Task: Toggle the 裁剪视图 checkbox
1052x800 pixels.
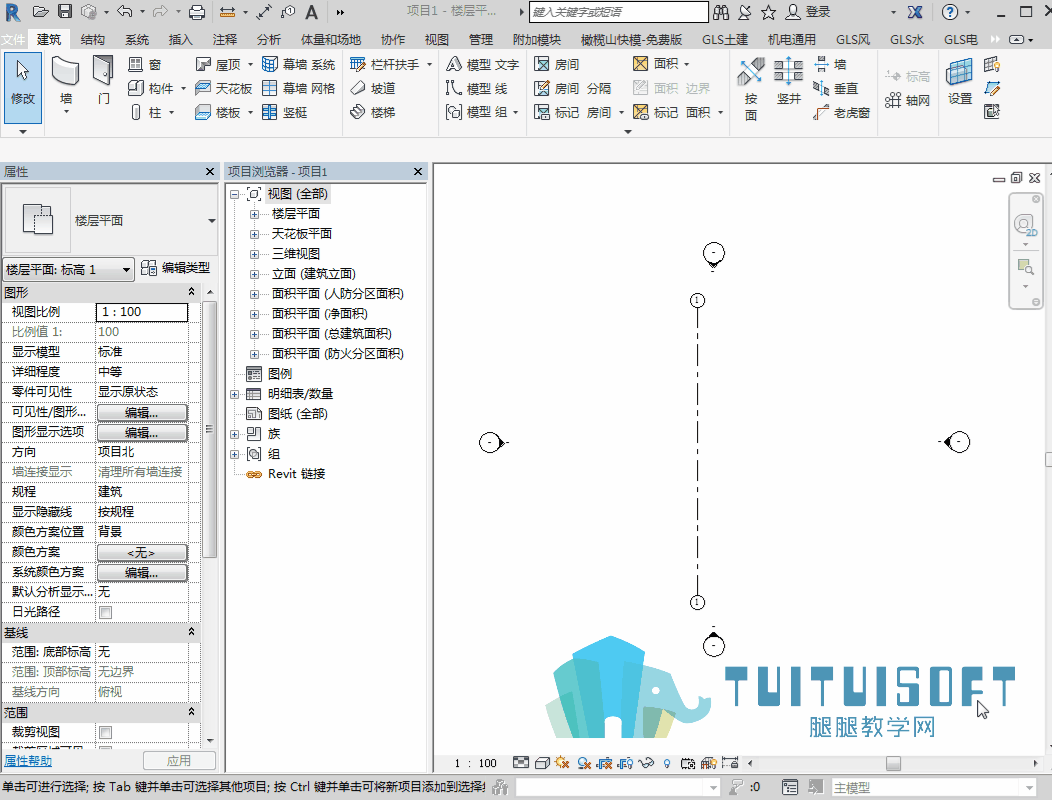Action: pyautogui.click(x=105, y=732)
